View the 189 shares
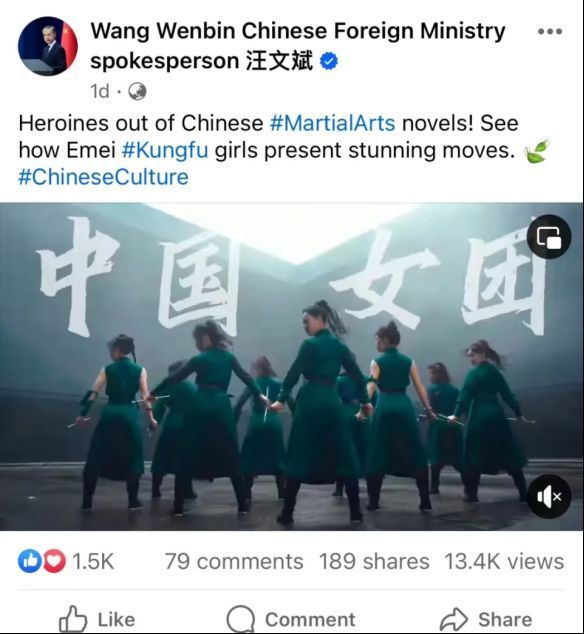The width and height of the screenshot is (584, 634). coord(374,561)
